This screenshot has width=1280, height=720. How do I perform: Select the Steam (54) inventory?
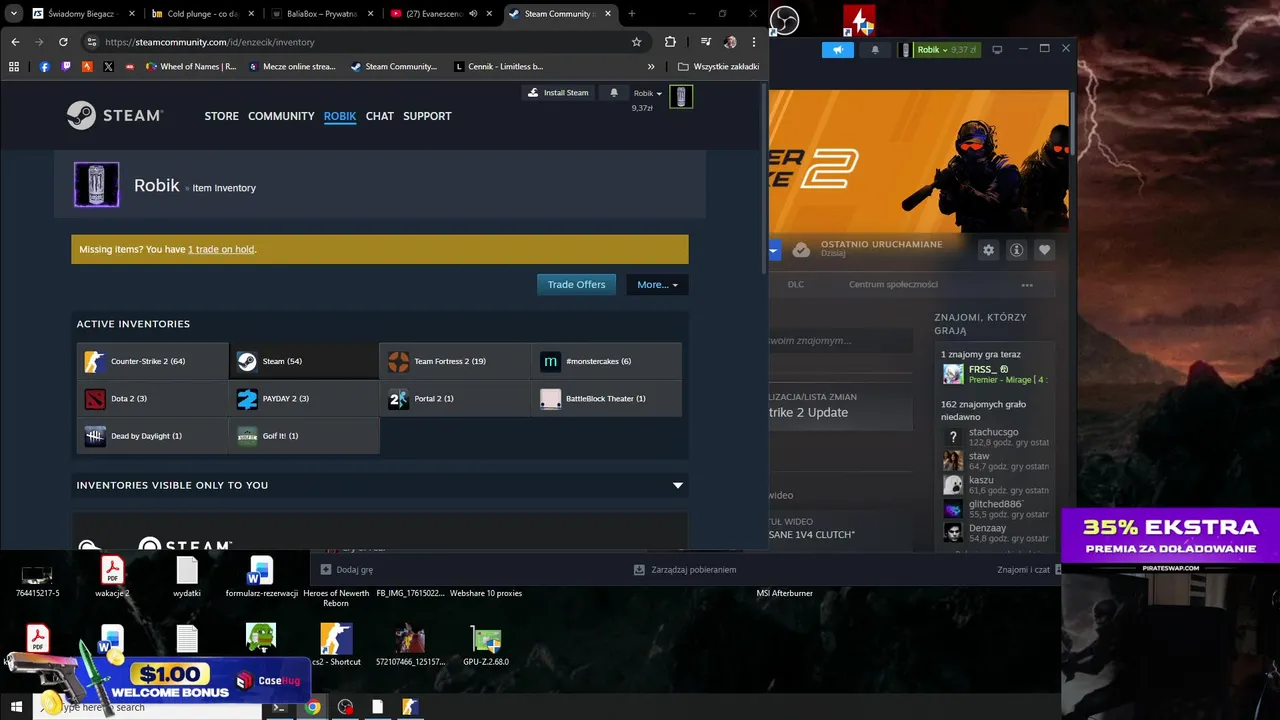304,361
